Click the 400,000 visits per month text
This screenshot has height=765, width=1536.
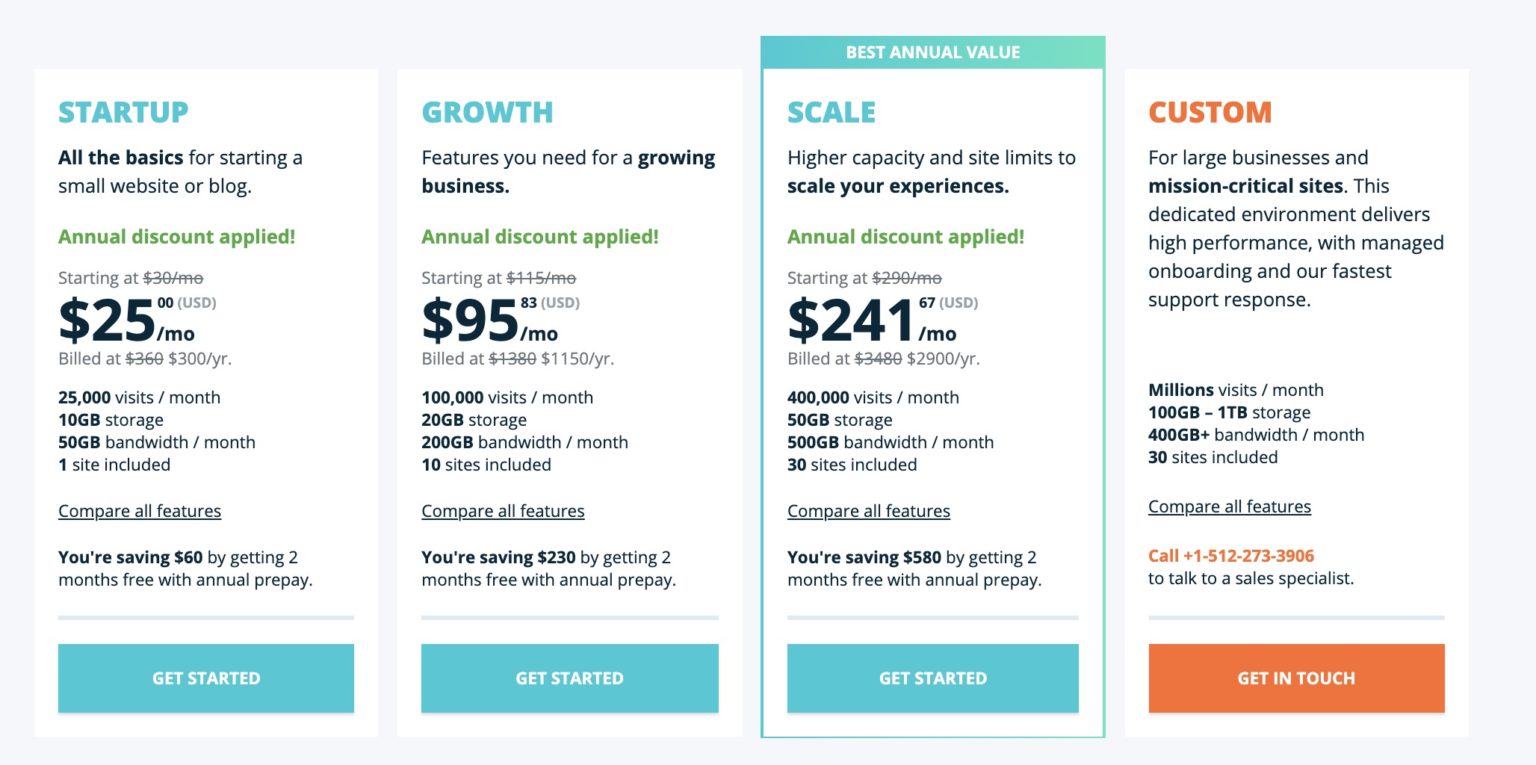click(x=871, y=397)
